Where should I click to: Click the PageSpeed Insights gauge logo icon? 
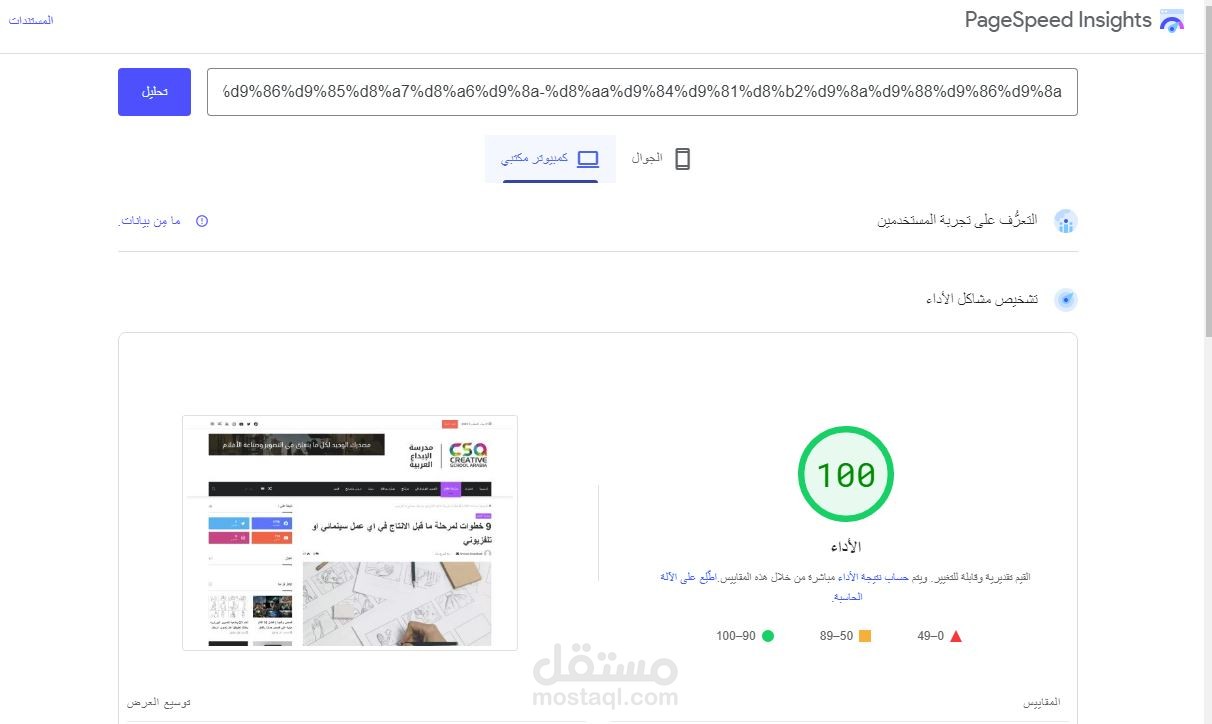point(1172,19)
